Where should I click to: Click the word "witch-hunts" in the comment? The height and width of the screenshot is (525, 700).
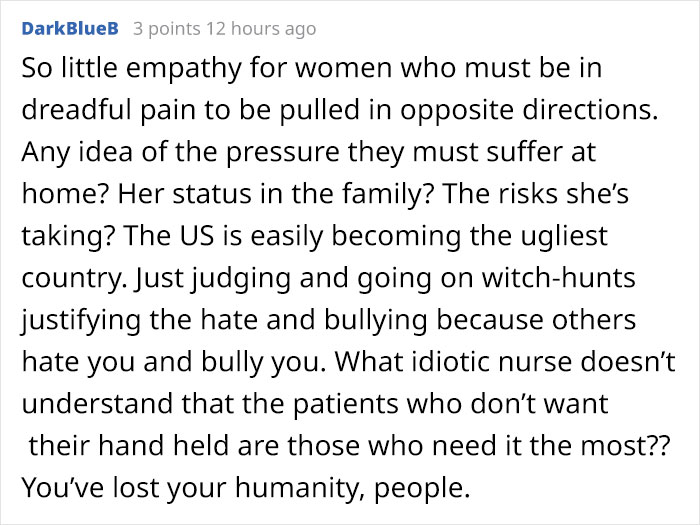(x=558, y=278)
